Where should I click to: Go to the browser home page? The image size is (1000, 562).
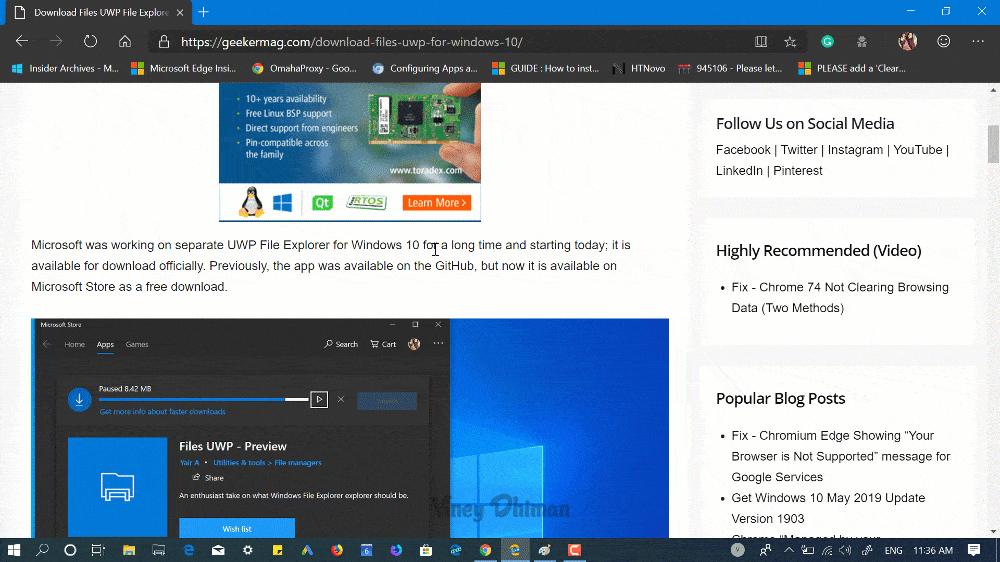[125, 41]
